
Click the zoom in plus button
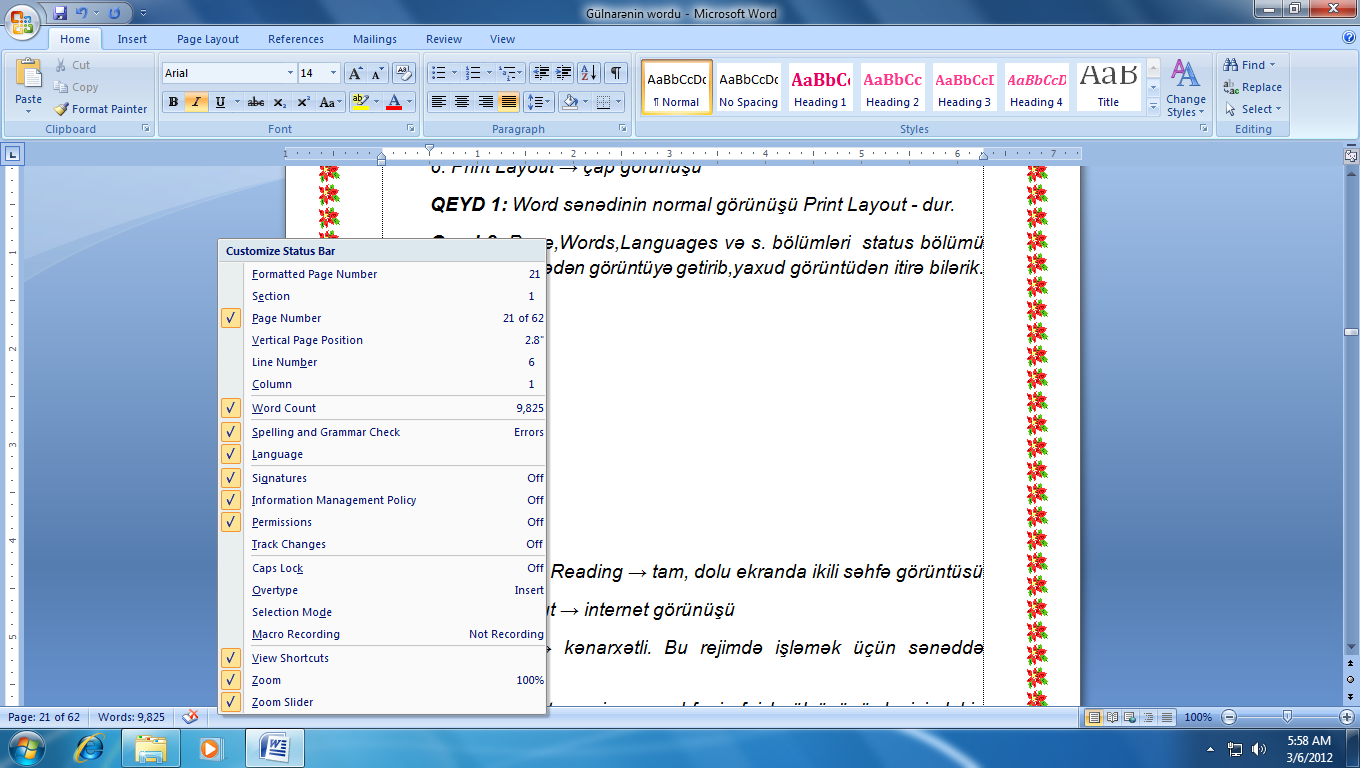tap(1346, 717)
